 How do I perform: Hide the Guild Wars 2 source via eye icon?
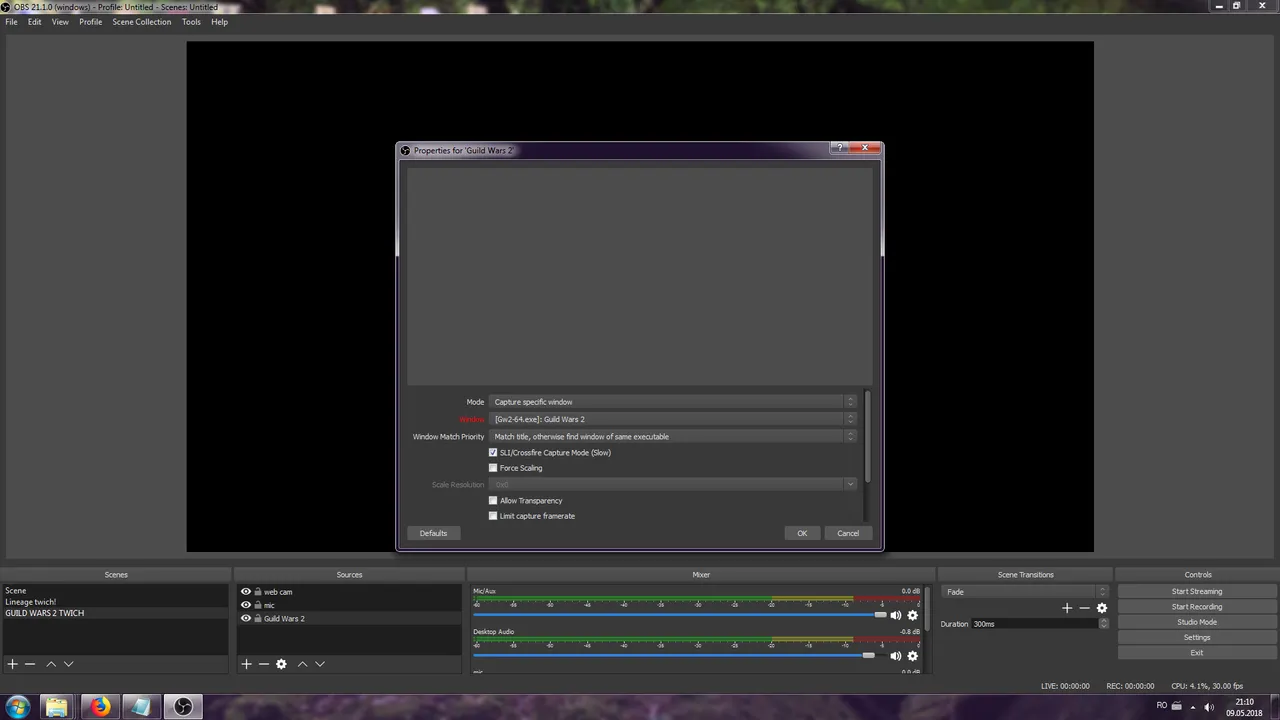click(245, 618)
